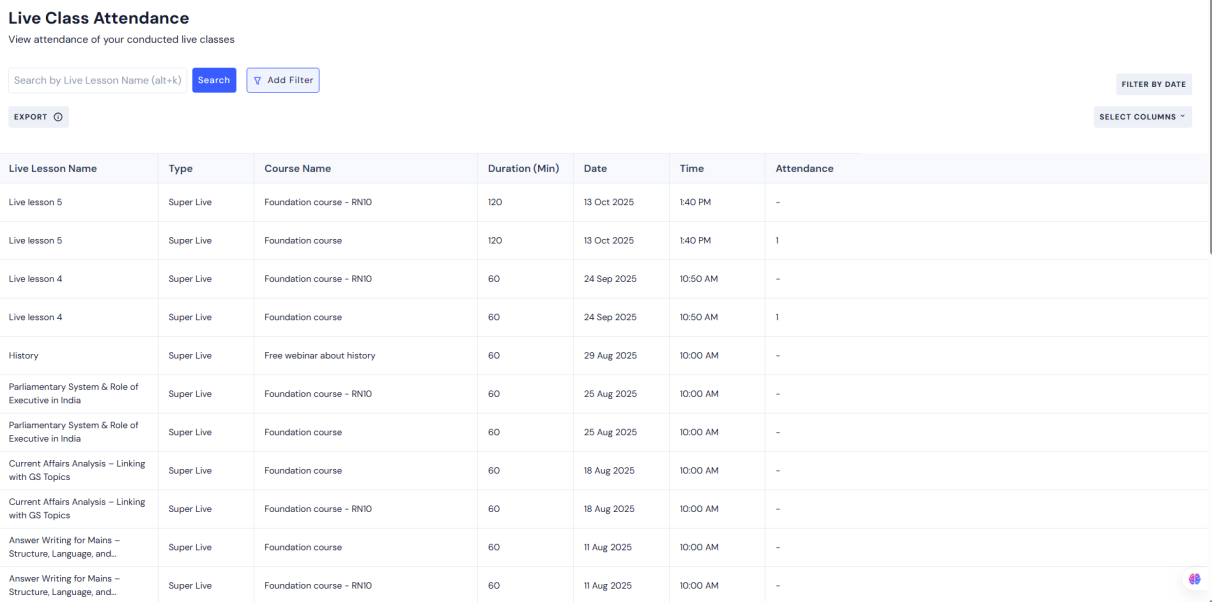Click the Course Name column header
Image resolution: width=1212 pixels, height=602 pixels.
pos(297,169)
